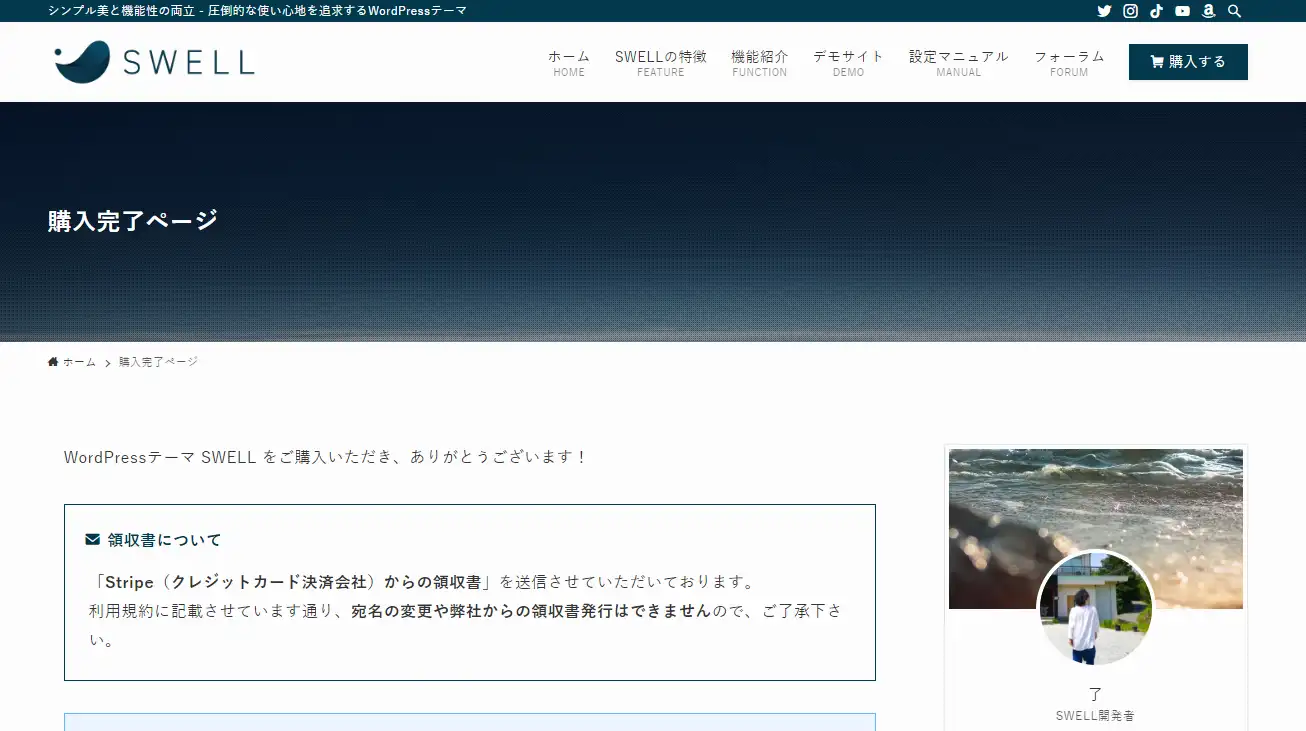Click the TikTok icon in header
The height and width of the screenshot is (731, 1306).
[x=1156, y=11]
